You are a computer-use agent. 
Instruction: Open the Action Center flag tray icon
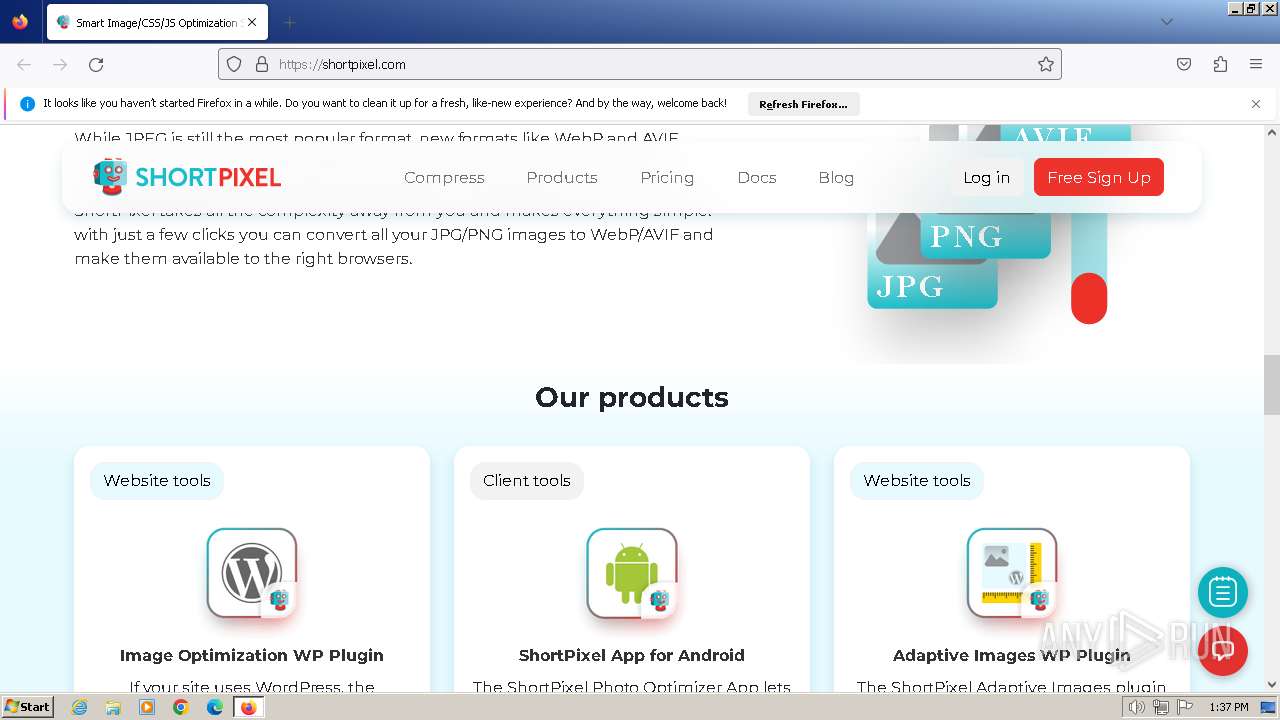tap(1185, 707)
